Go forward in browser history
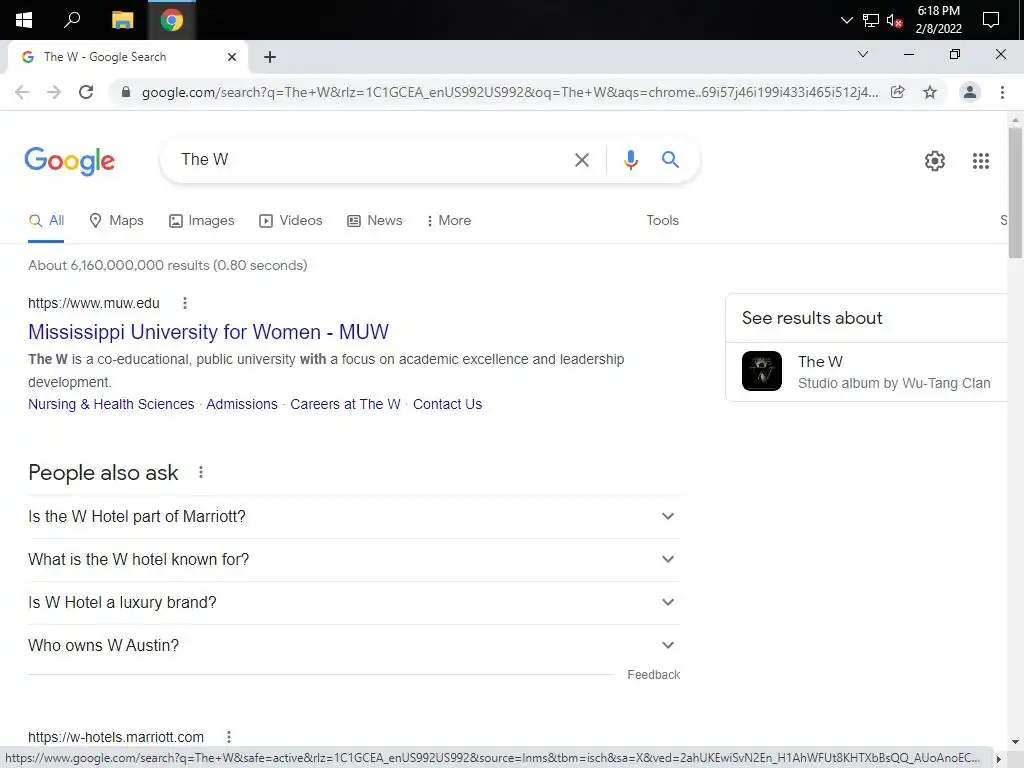The height and width of the screenshot is (768, 1024). tap(54, 92)
